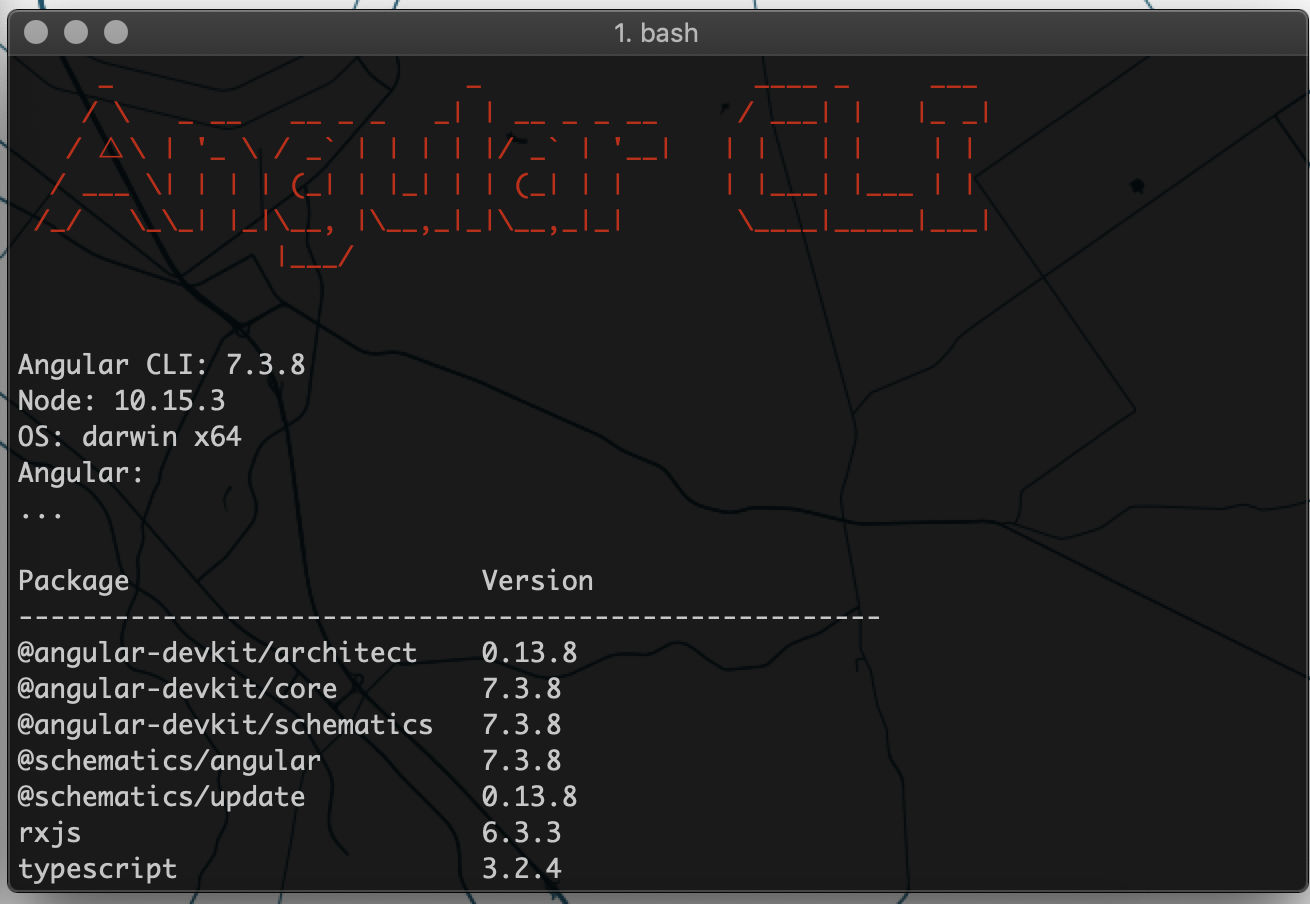Click version 7.3.8 of @angular-devkit/schematics
Viewport: 1310px width, 904px height.
tap(522, 725)
